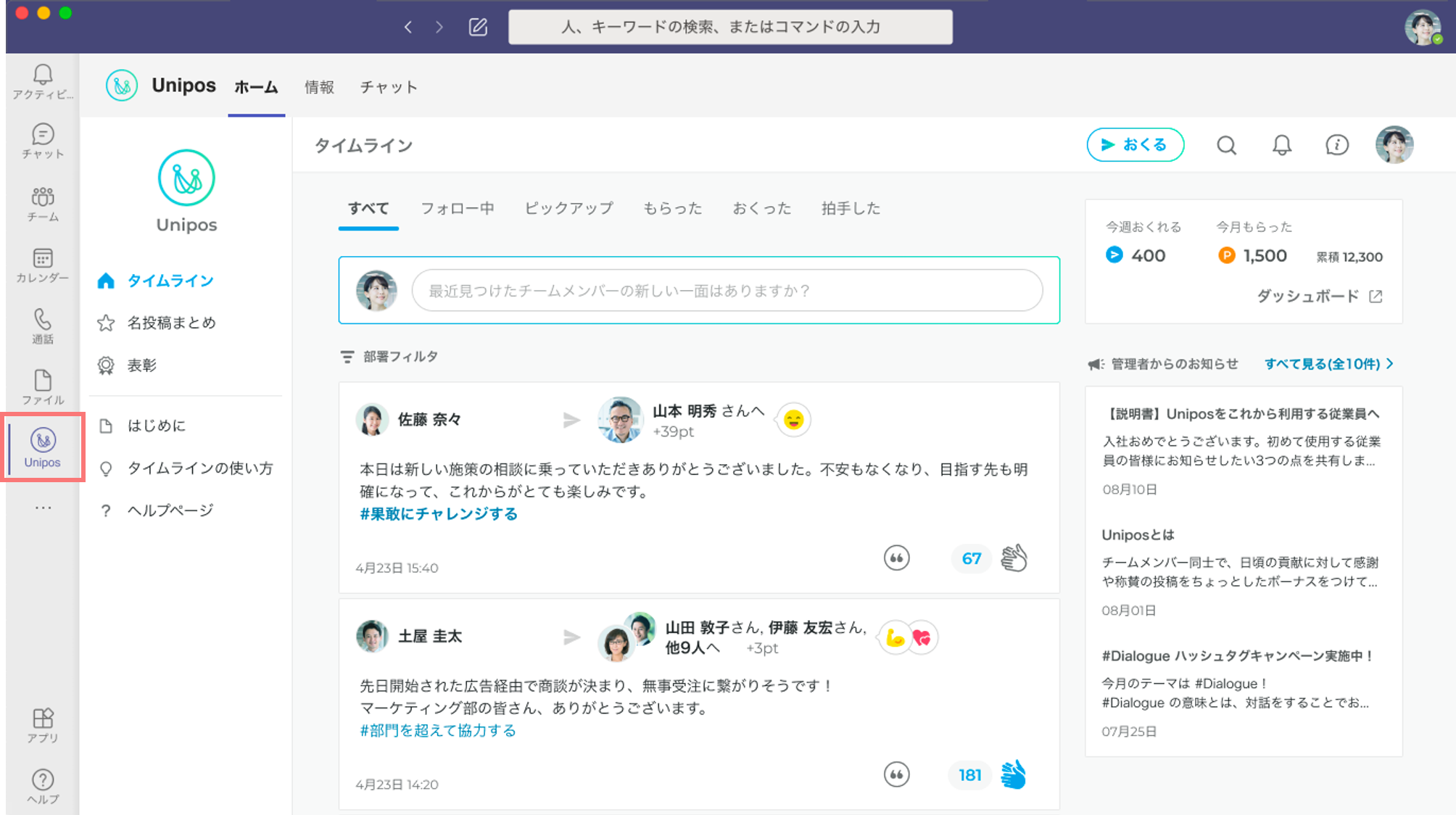The width and height of the screenshot is (1456, 815).
Task: Open the Chat icon in the left sidebar
Action: pyautogui.click(x=42, y=141)
